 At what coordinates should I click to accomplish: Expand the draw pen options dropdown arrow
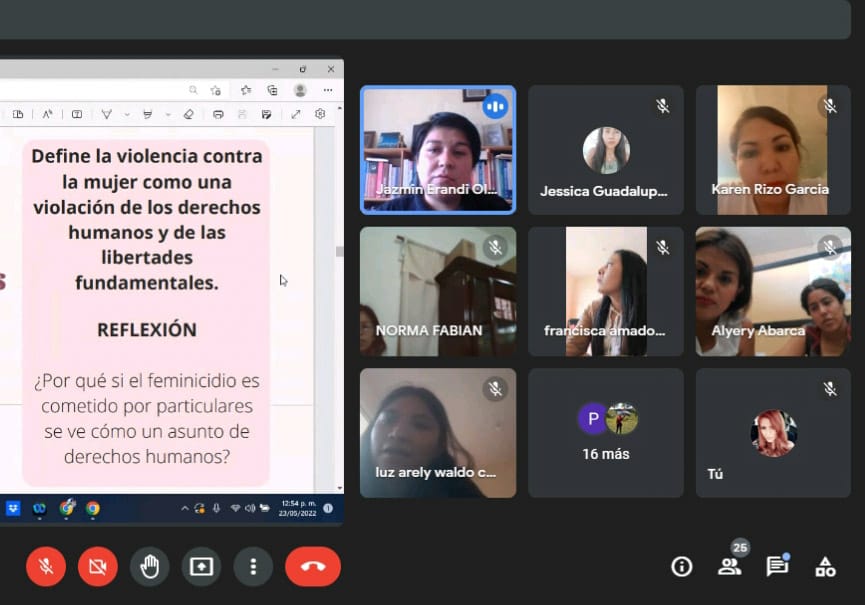click(x=127, y=114)
